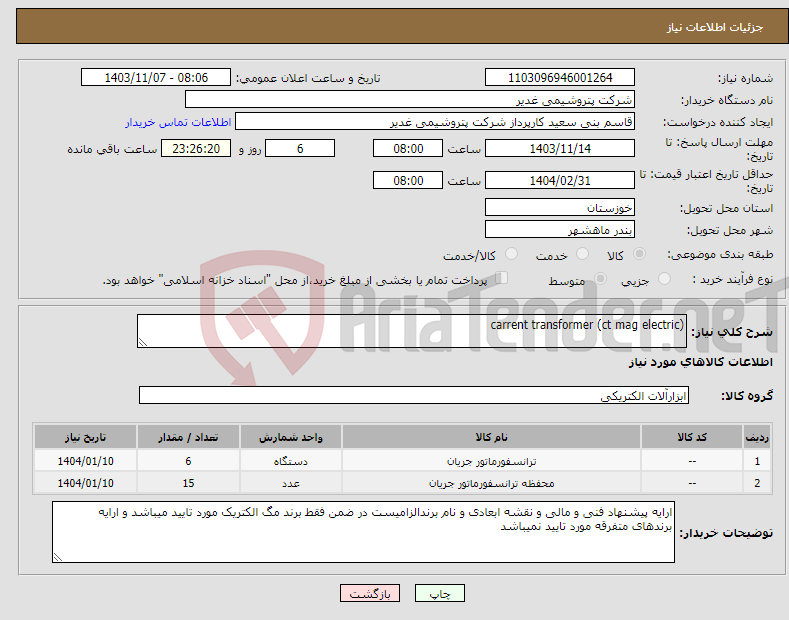
Task: Click the نام کالا column header
Action: click(x=491, y=437)
